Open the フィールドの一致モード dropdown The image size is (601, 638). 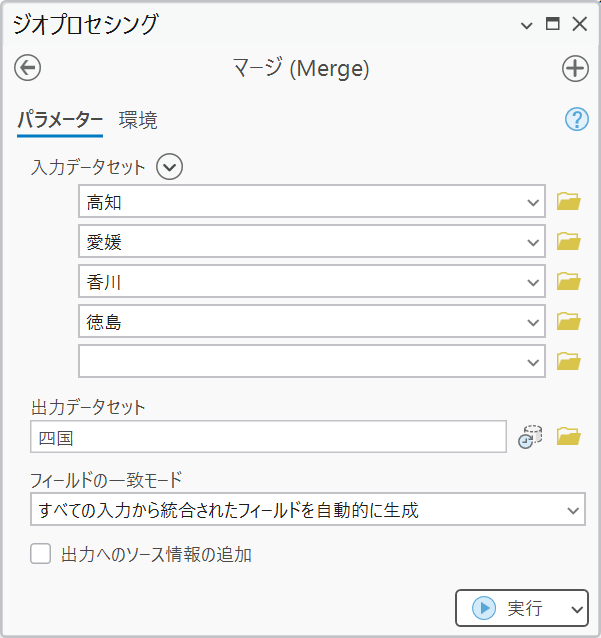(572, 510)
